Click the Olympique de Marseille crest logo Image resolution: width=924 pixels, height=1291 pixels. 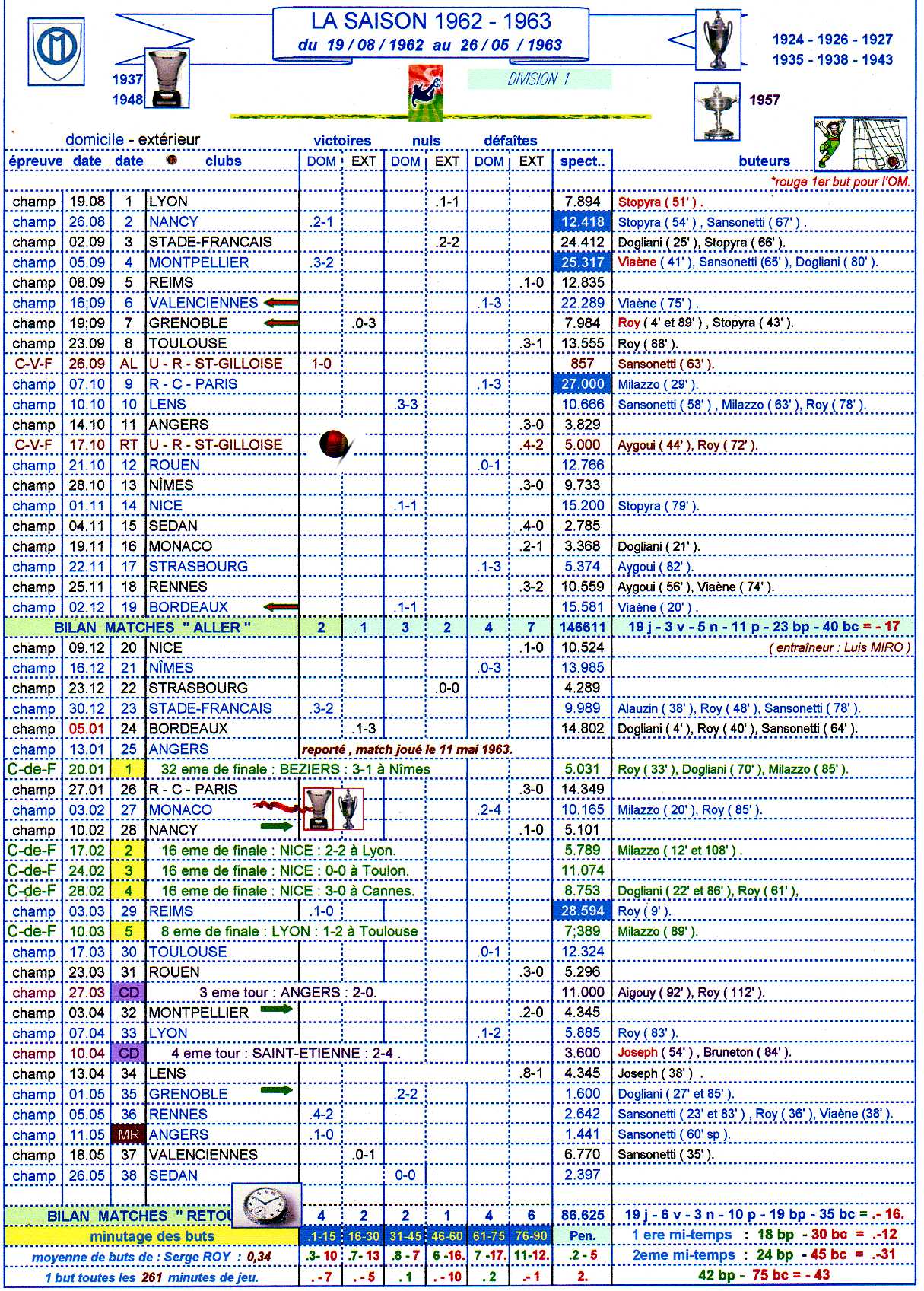56,51
